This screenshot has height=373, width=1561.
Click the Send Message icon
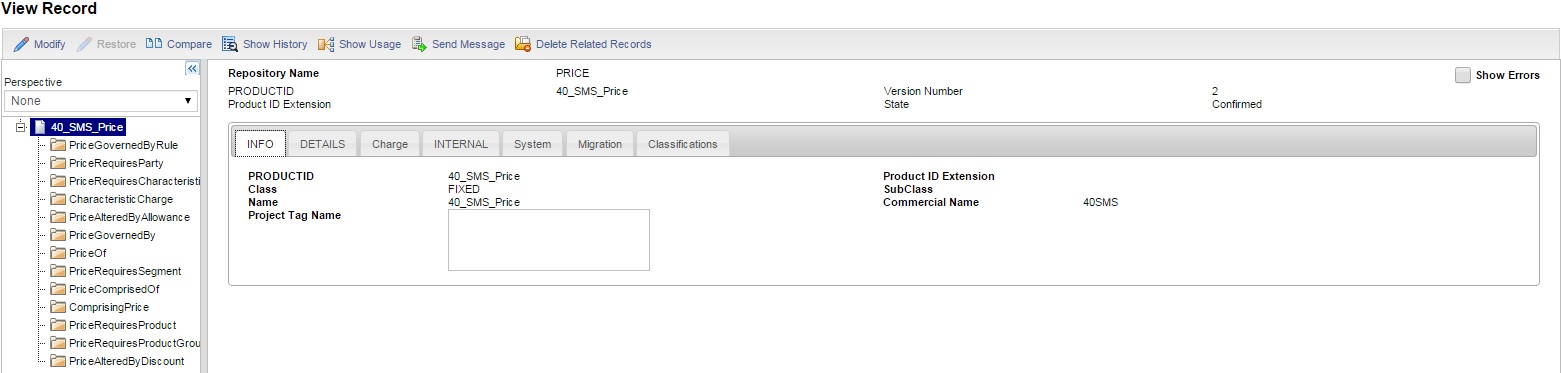(x=419, y=44)
